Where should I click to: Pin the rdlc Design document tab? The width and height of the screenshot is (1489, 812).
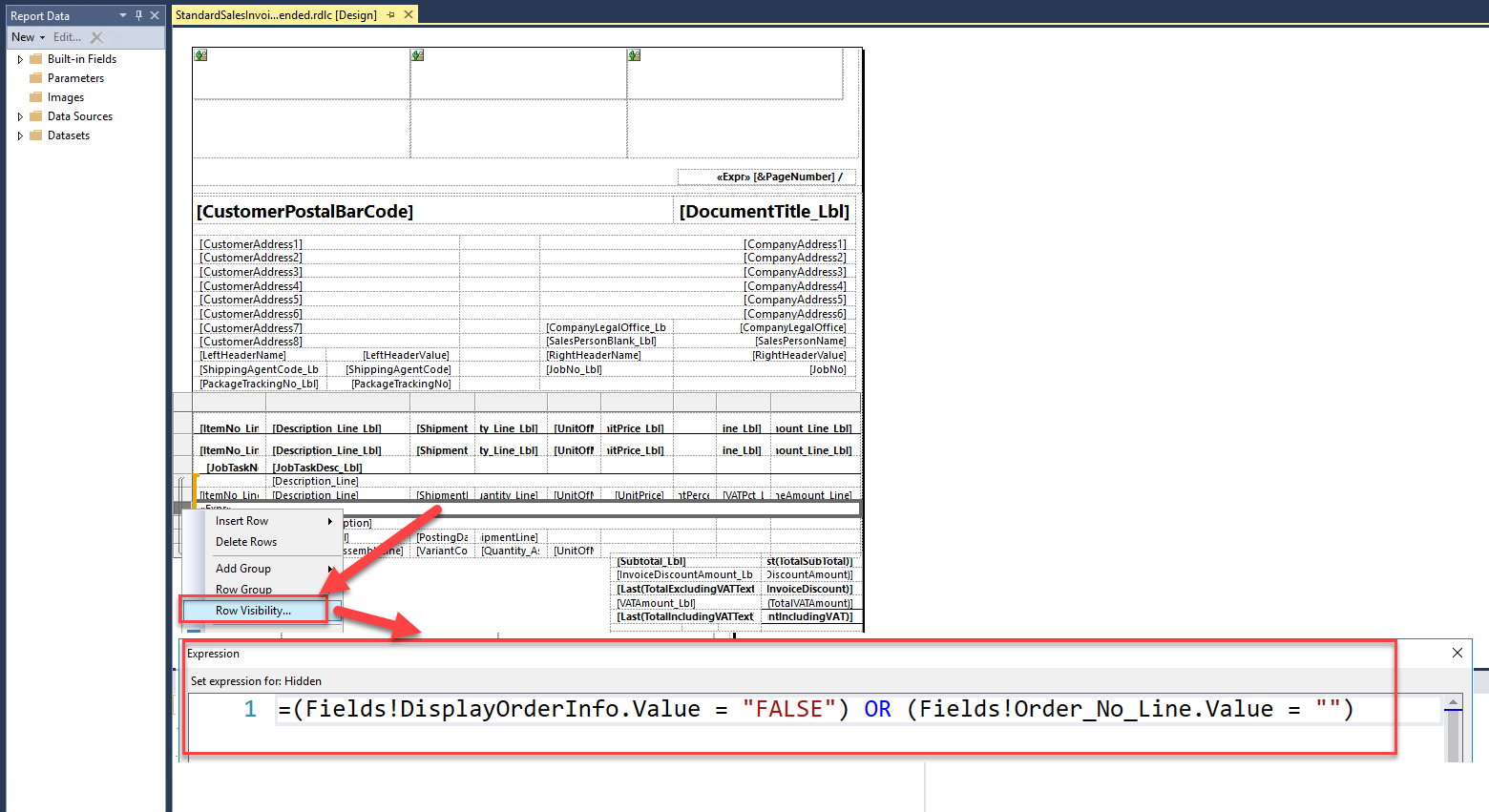point(390,15)
